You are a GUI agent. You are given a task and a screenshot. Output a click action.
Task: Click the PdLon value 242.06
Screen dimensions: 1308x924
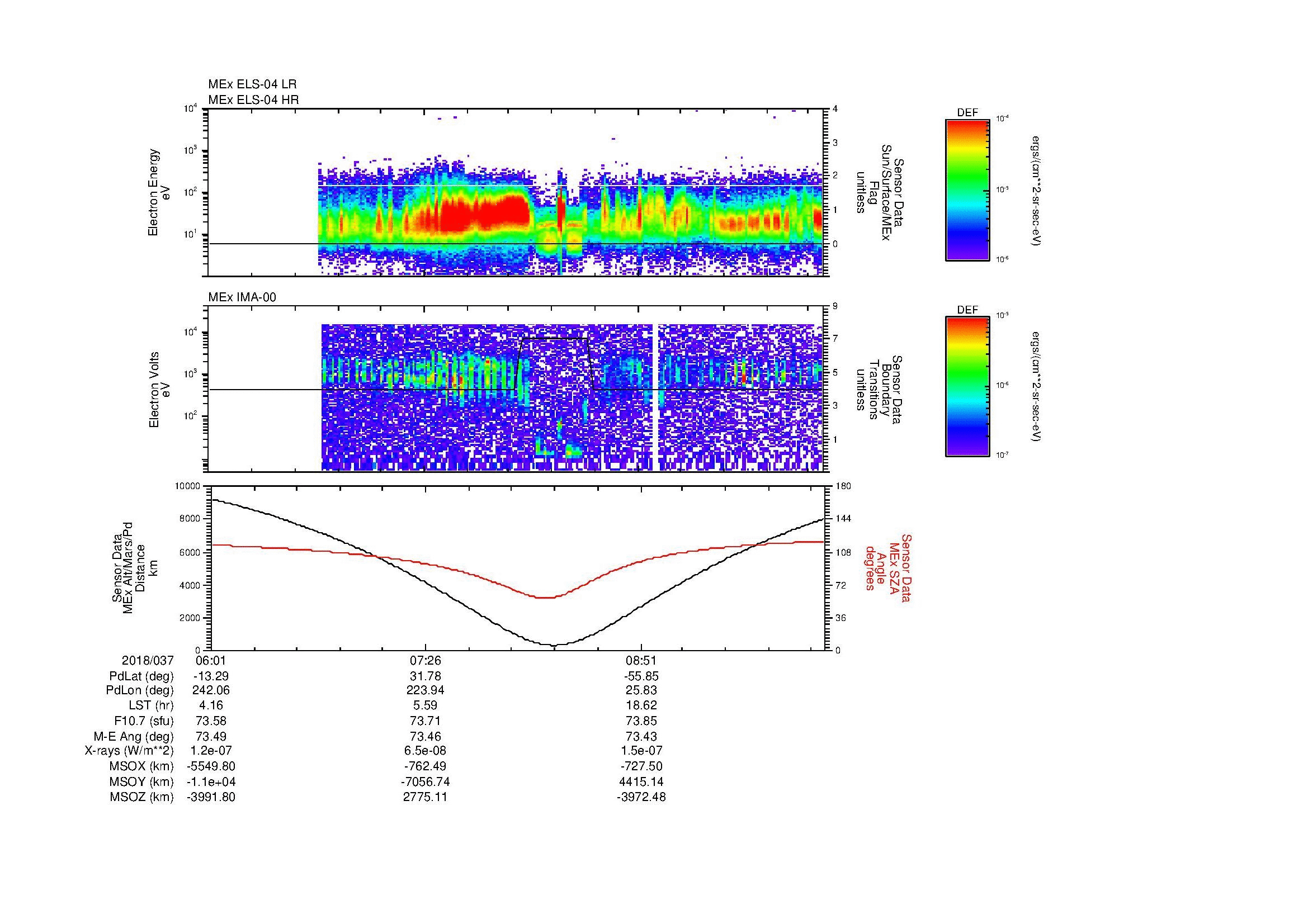coord(211,690)
